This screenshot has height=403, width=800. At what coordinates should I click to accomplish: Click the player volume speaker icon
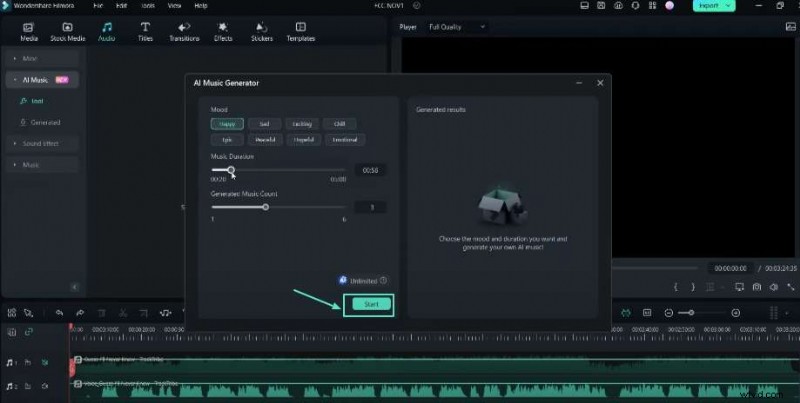pyautogui.click(x=774, y=287)
